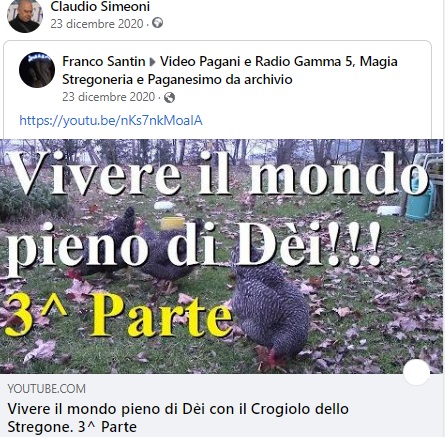Viewport: 445px width, 437px height.
Task: Open Franco Santin's round avatar
Action: pos(37,70)
